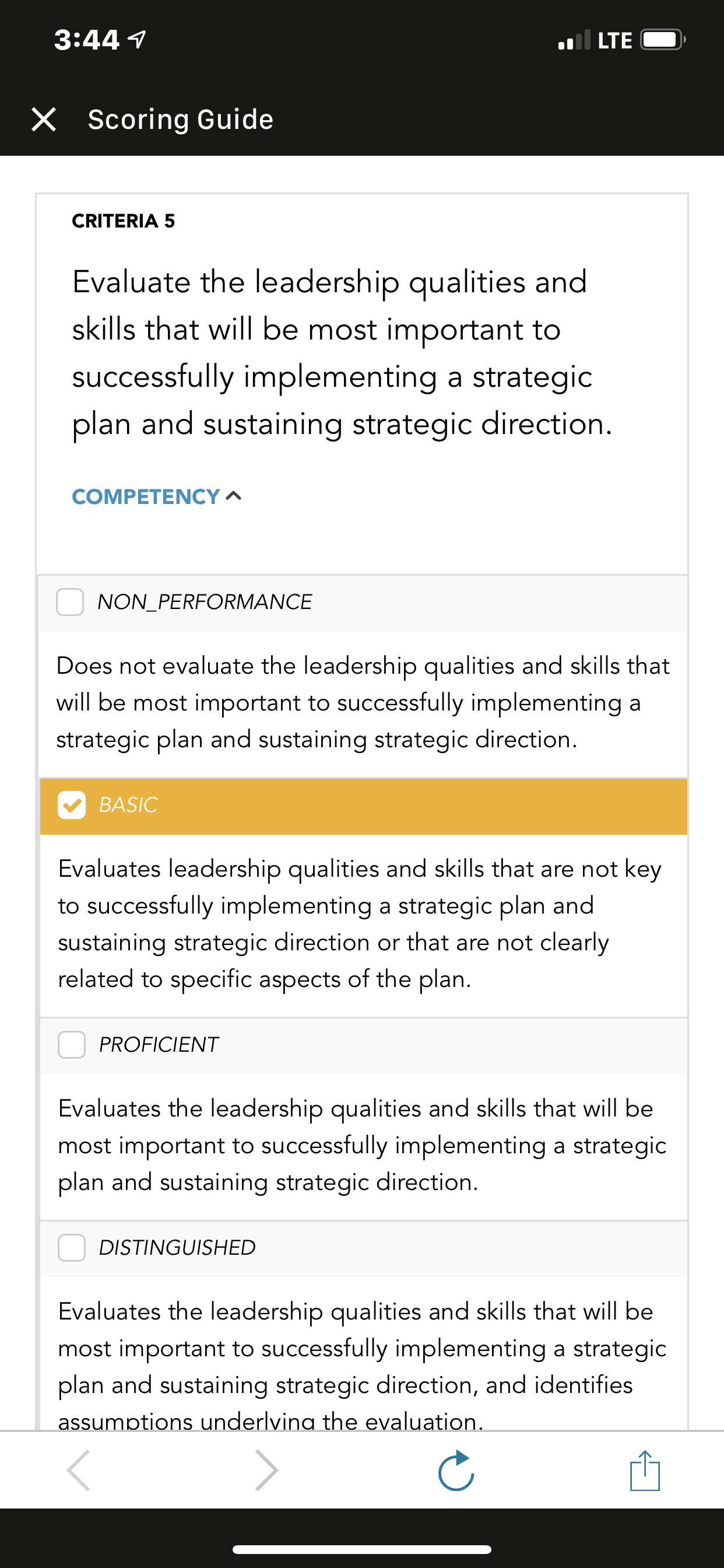Uncheck the BASIC checkbox
The width and height of the screenshot is (724, 1568).
tap(72, 804)
